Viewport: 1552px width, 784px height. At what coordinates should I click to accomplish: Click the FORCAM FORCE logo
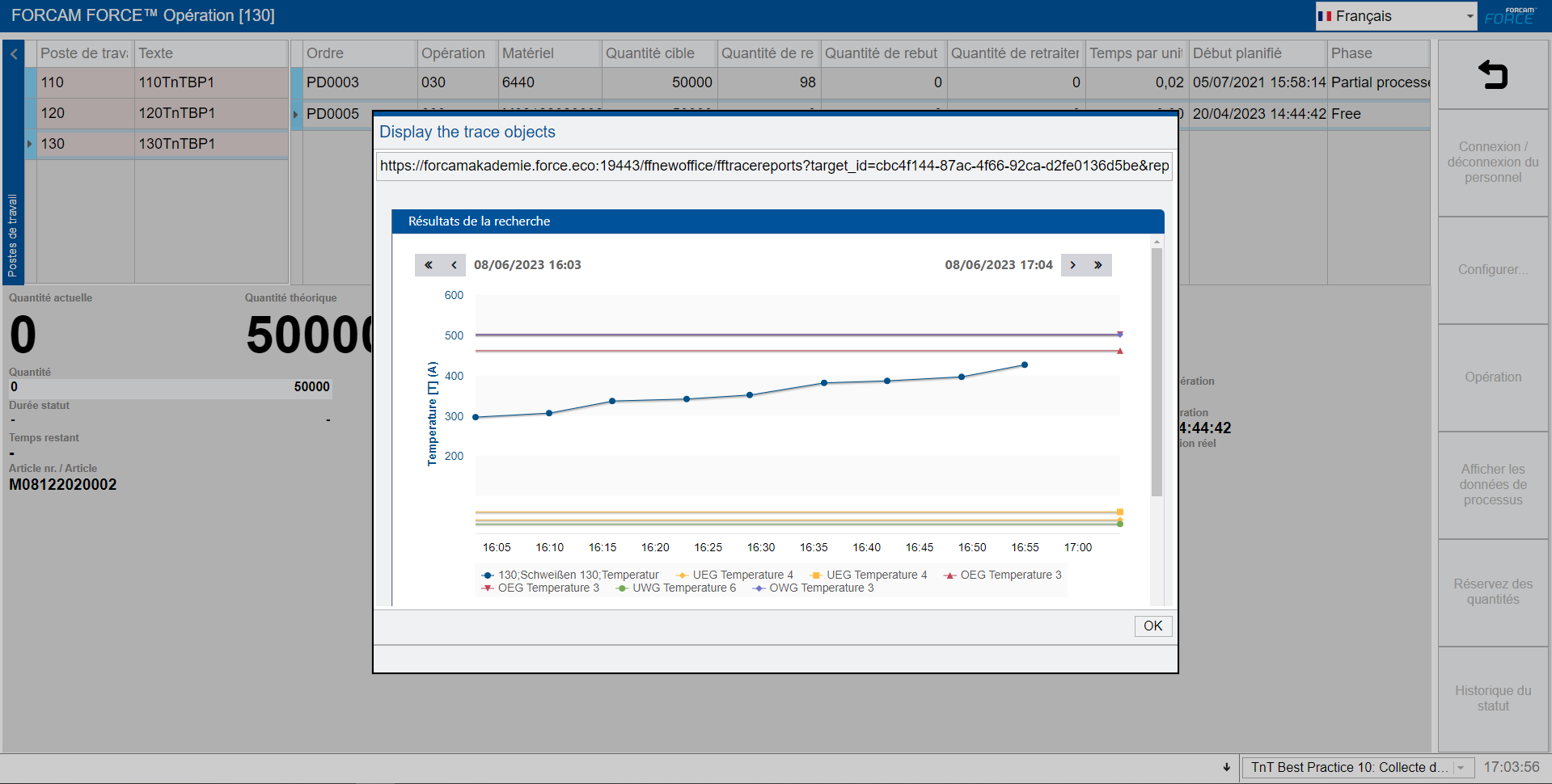tap(1509, 16)
